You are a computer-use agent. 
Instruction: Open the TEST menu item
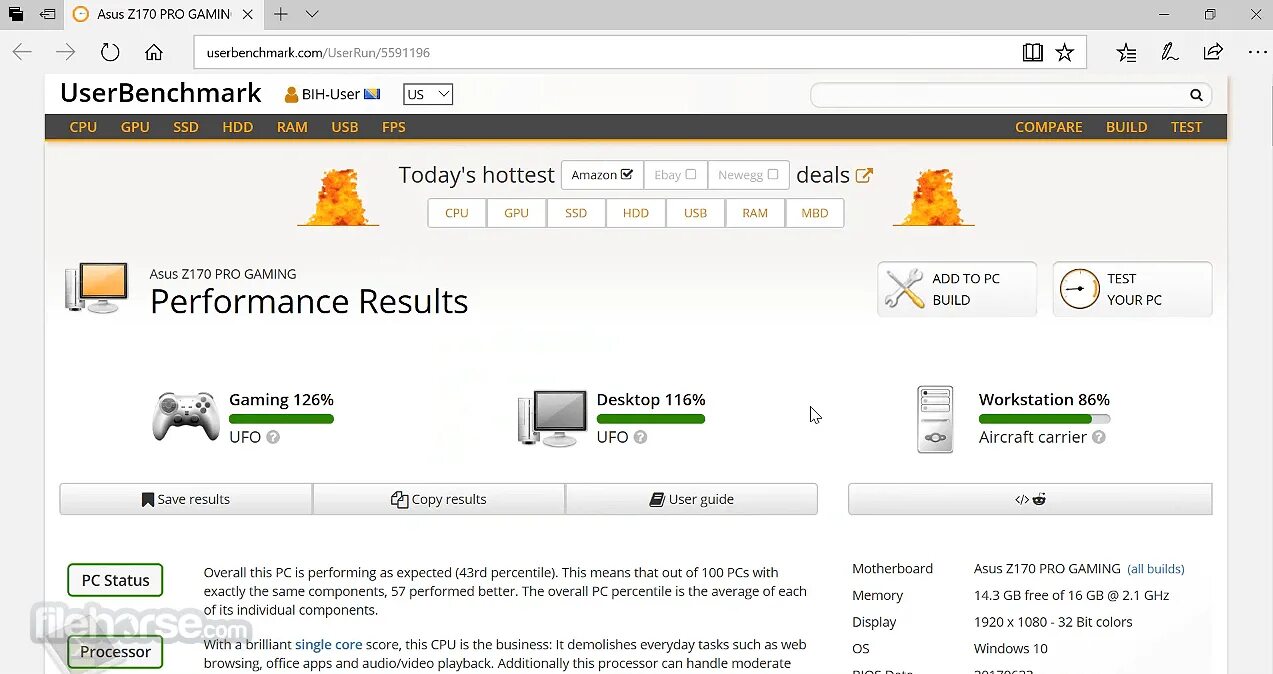[x=1187, y=127]
